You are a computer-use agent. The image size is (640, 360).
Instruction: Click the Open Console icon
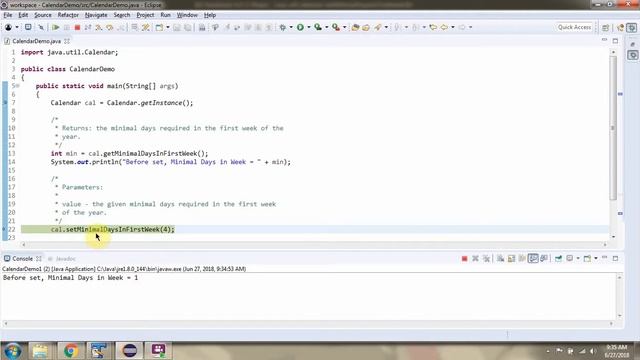[x=587, y=258]
